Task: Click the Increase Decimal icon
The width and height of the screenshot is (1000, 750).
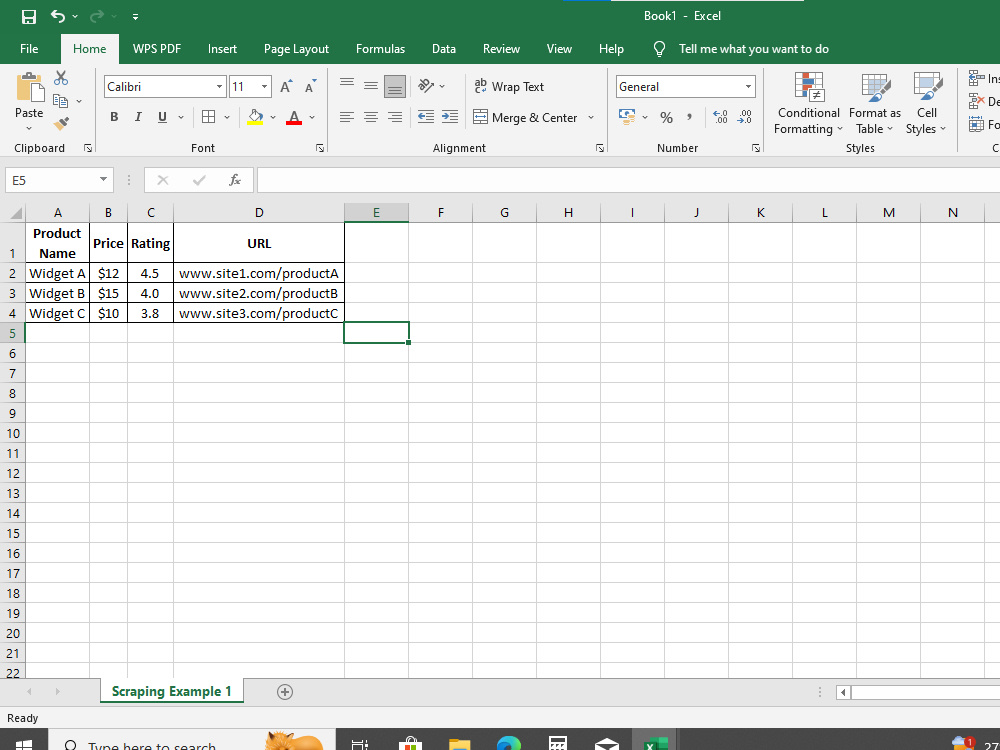Action: coord(721,117)
